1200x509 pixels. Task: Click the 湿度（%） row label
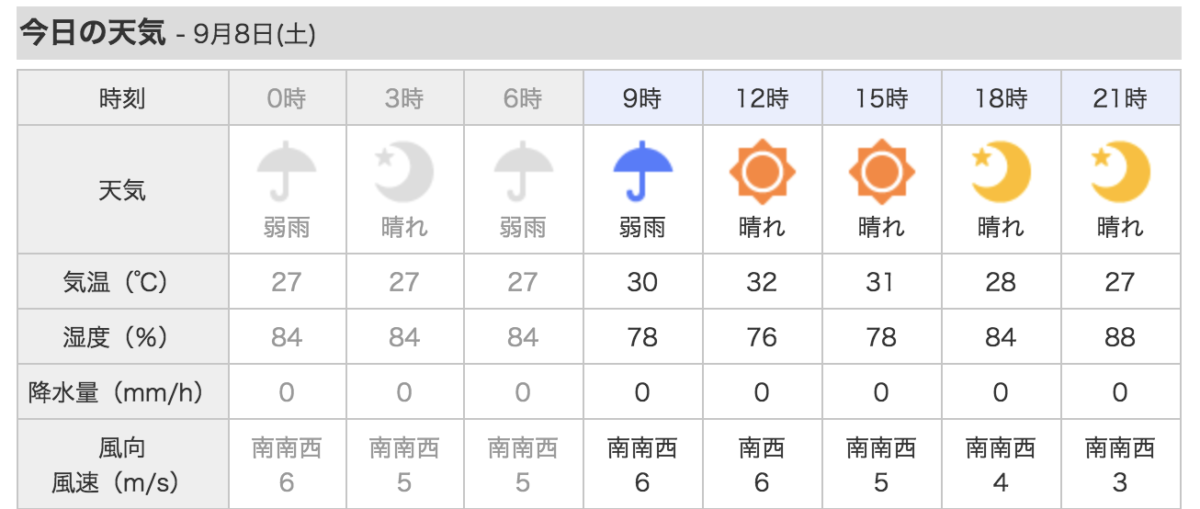[123, 338]
